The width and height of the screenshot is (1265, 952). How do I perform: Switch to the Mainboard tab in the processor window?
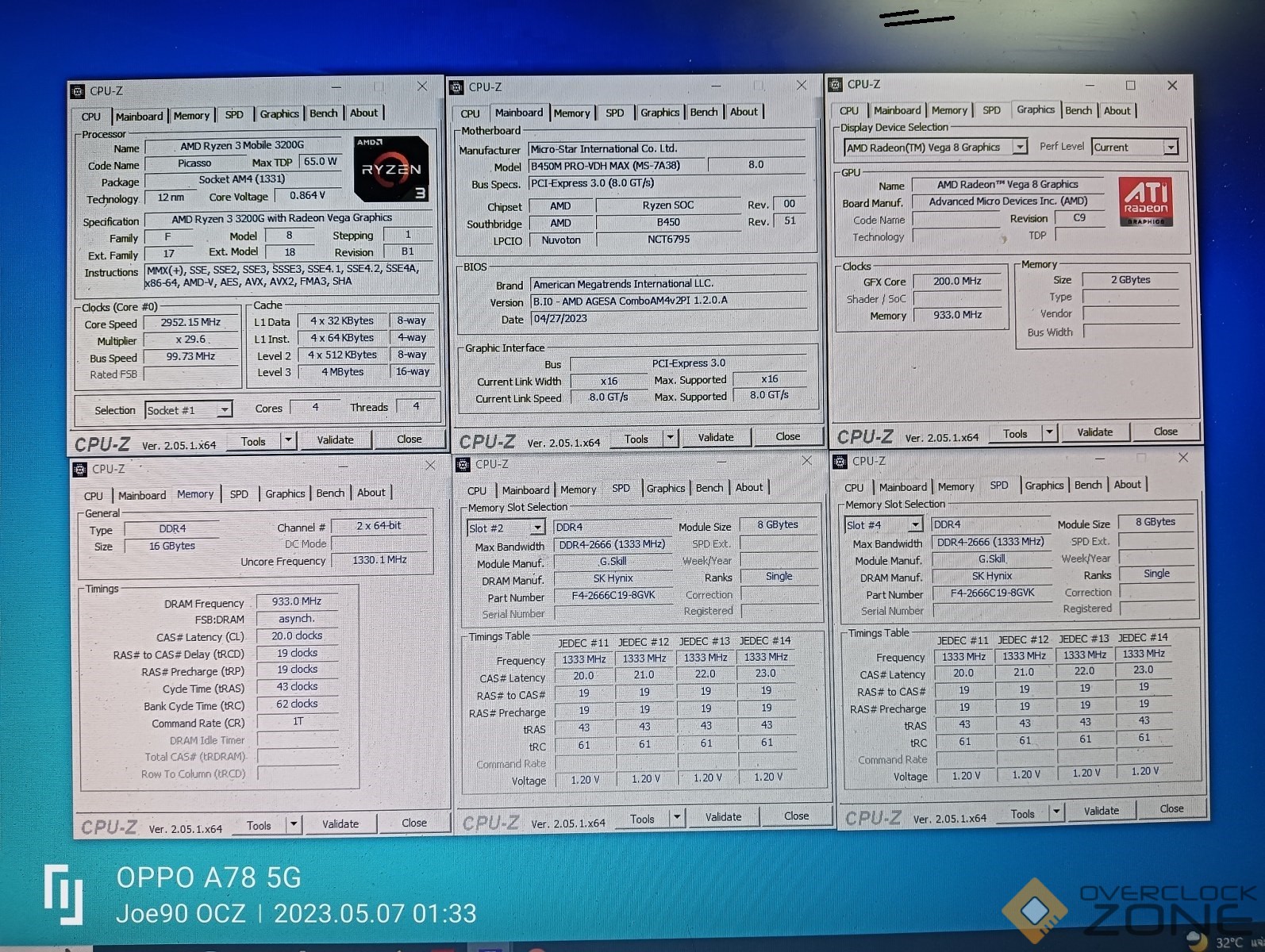[139, 117]
